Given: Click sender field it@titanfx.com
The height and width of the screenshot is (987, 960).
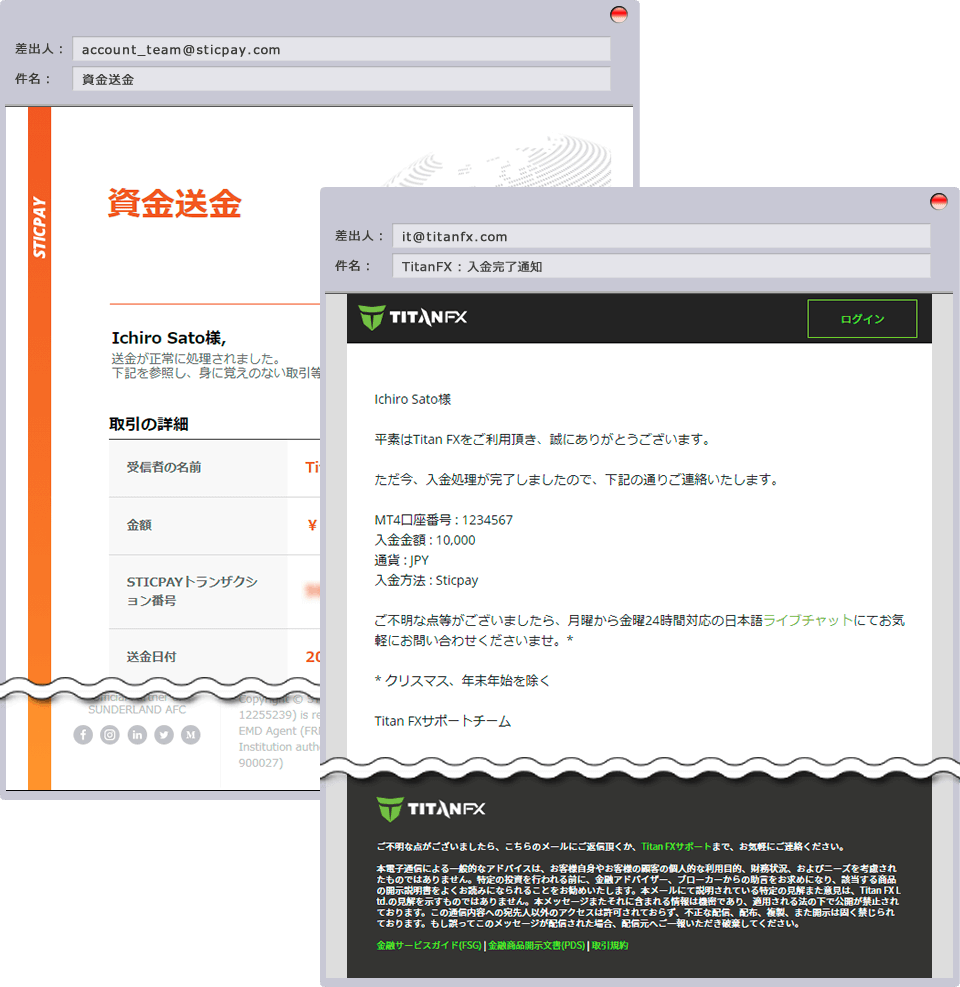Looking at the screenshot, I should tap(661, 236).
